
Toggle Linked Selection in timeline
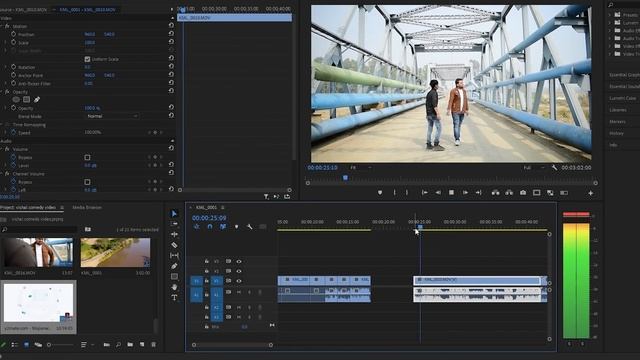click(x=223, y=227)
